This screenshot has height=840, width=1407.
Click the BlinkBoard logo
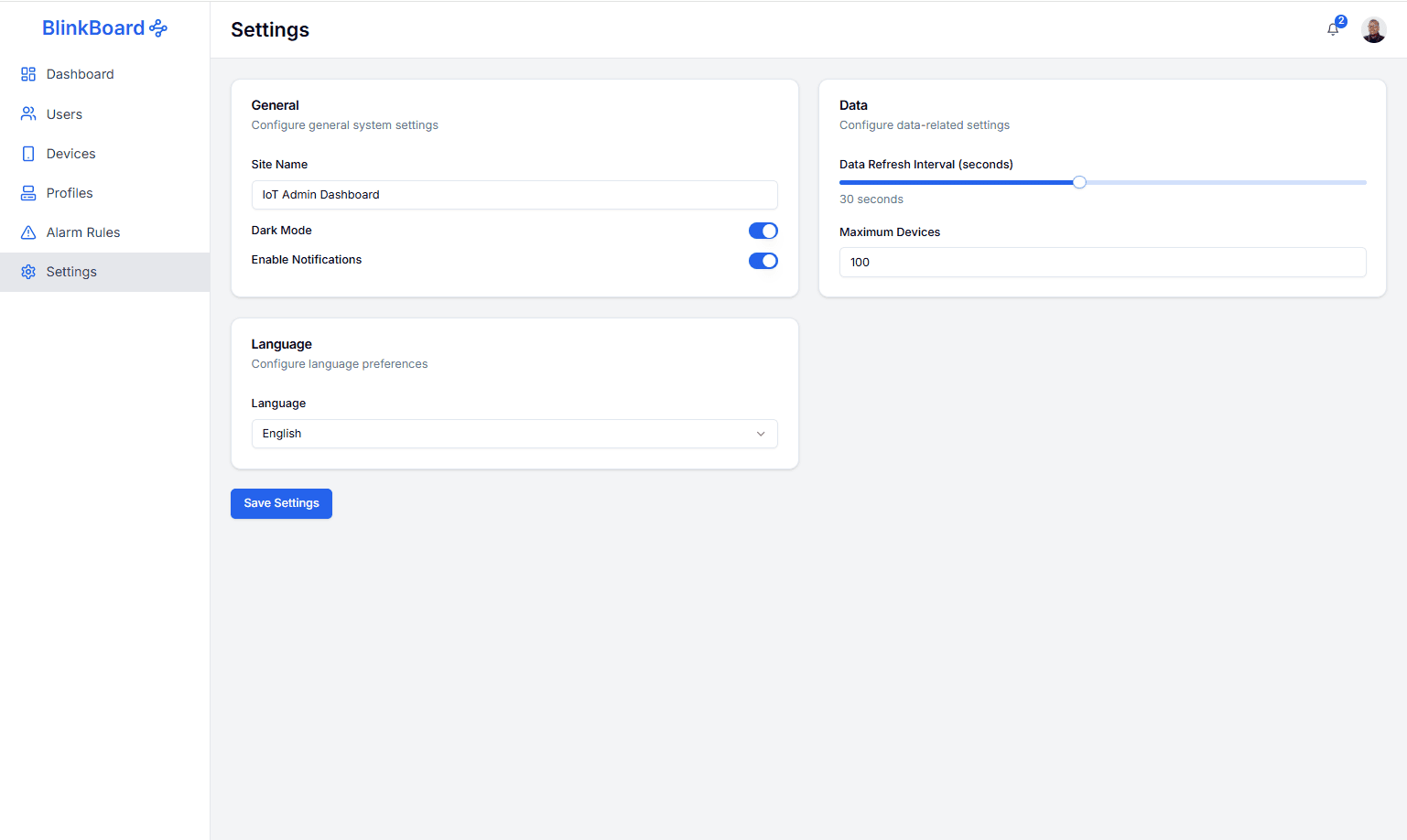coord(104,28)
